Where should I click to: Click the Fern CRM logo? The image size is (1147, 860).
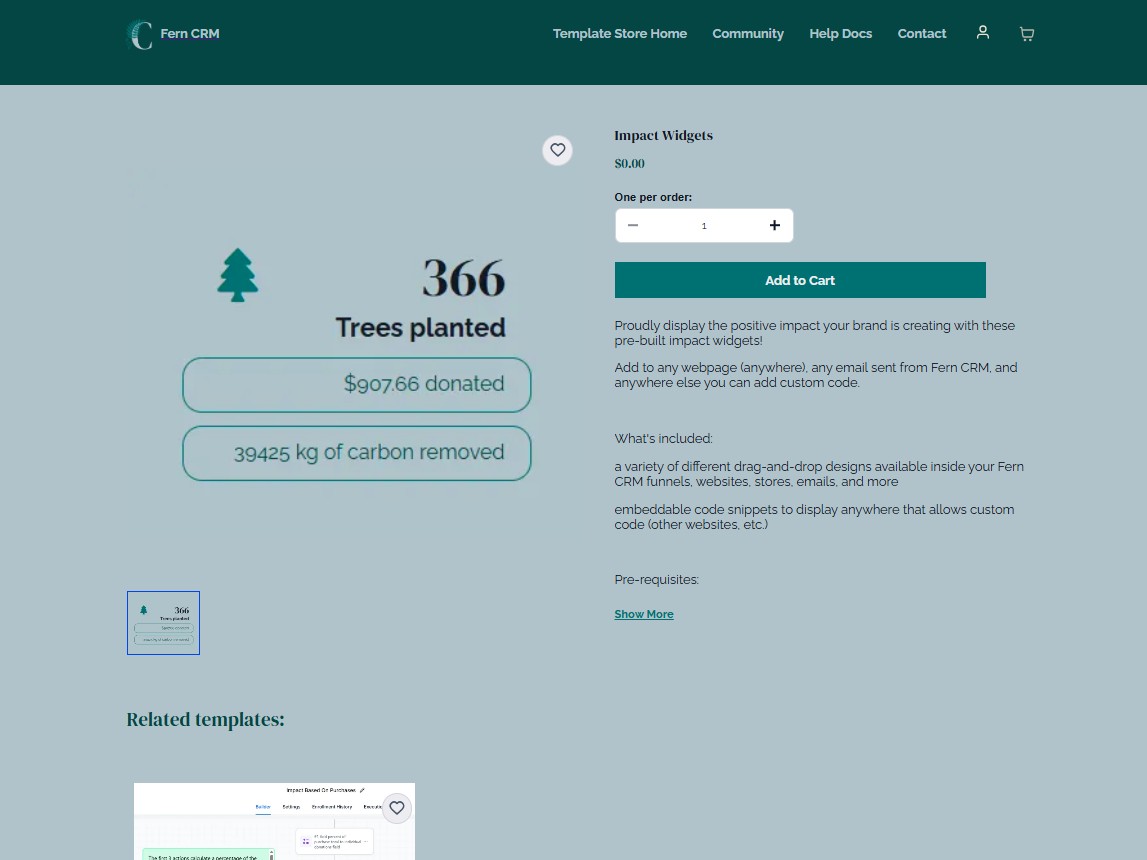[x=173, y=34]
